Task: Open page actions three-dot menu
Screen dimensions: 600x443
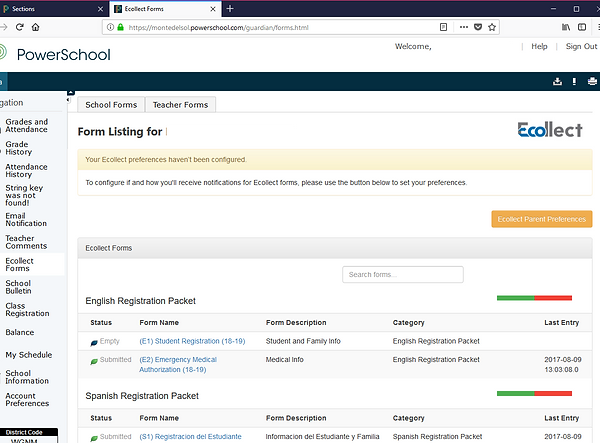Action: [x=464, y=27]
